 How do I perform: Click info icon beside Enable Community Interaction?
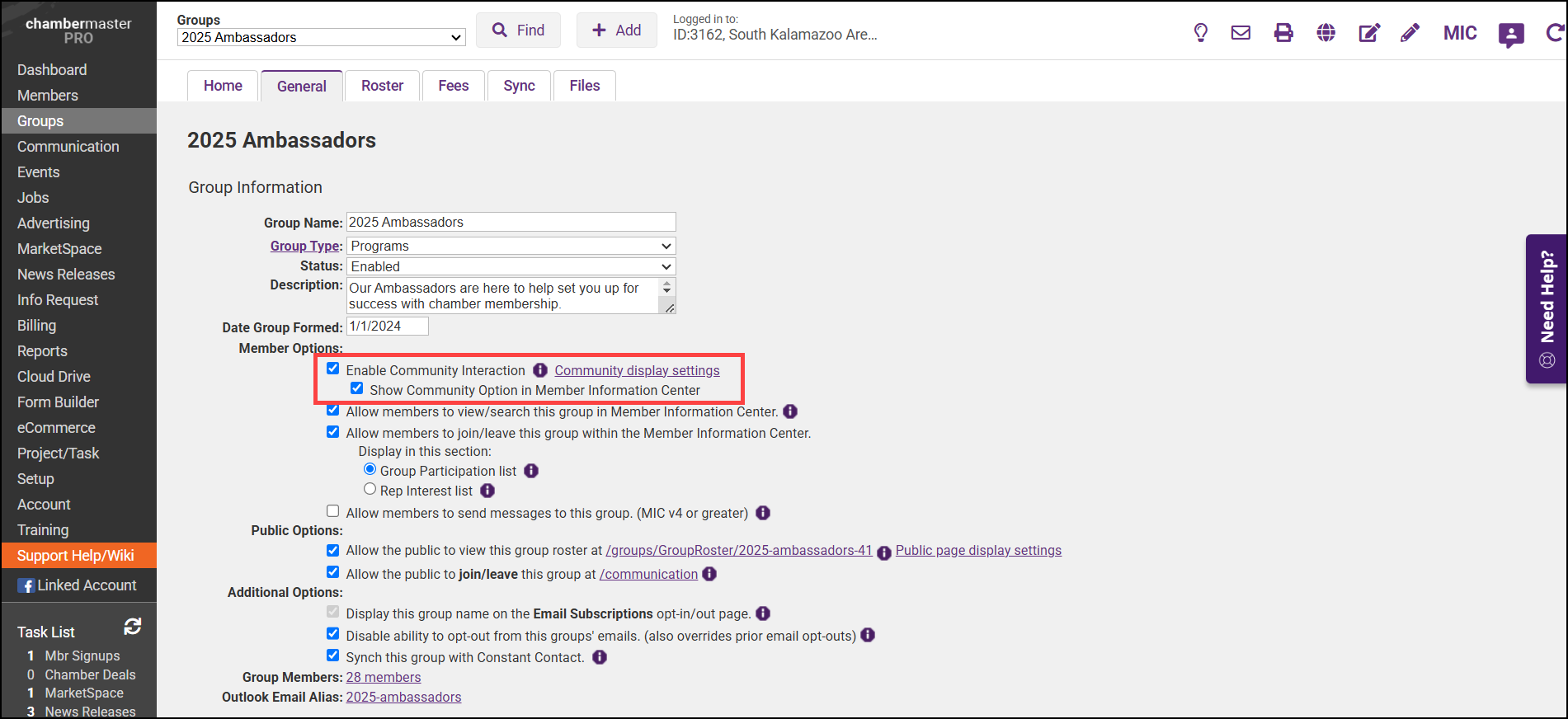coord(540,370)
